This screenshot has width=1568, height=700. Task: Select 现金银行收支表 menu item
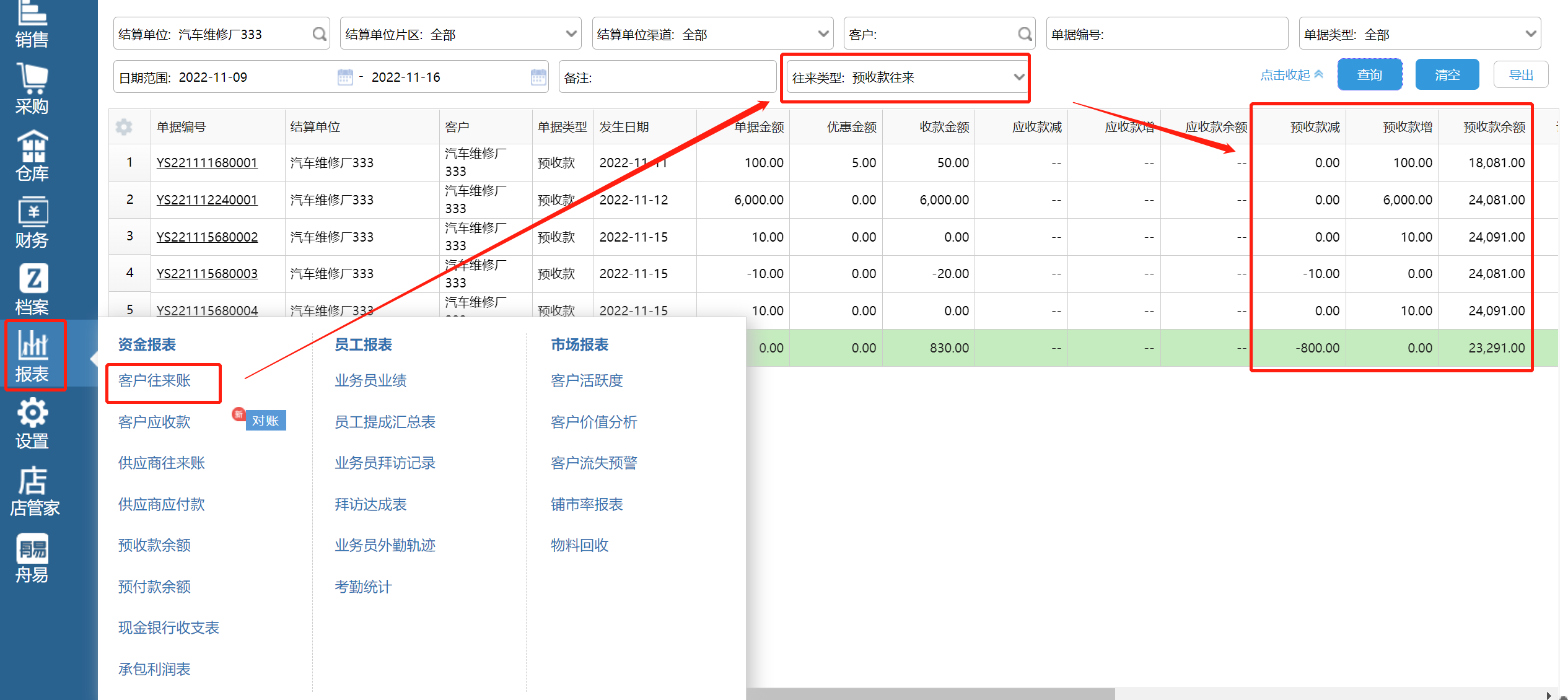169,628
